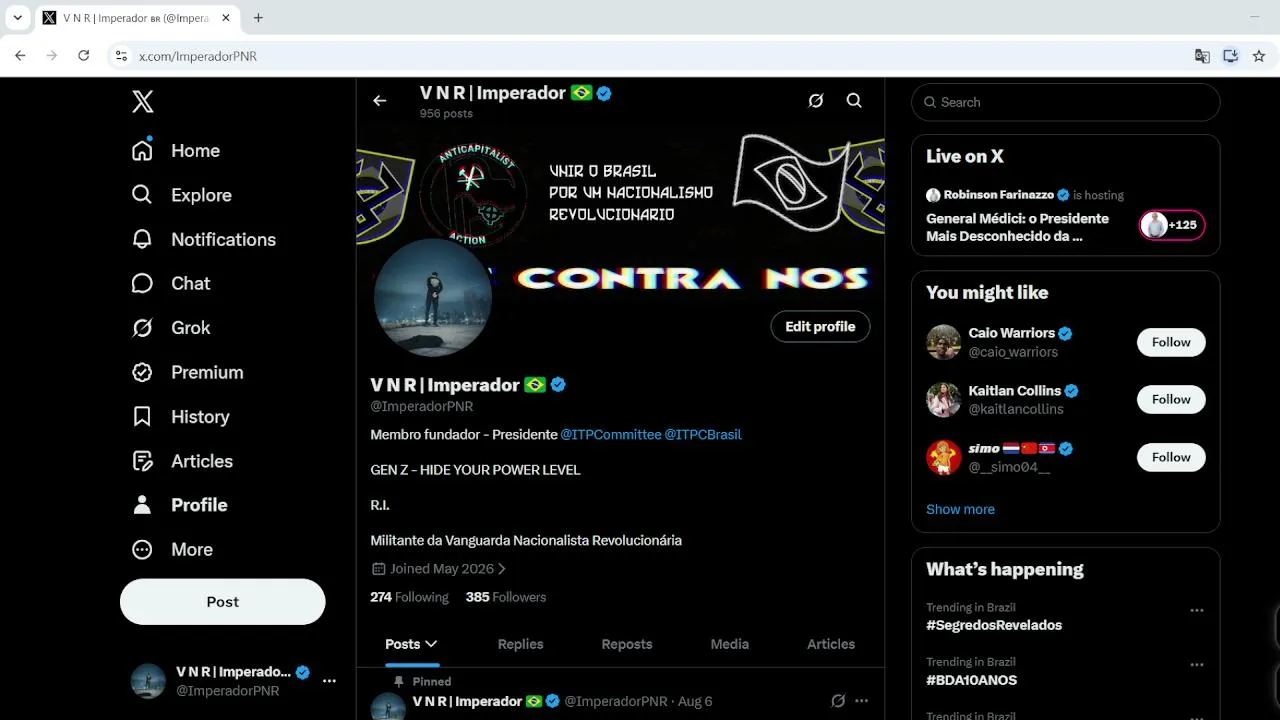
Task: Click the Search input field
Action: tap(1066, 102)
